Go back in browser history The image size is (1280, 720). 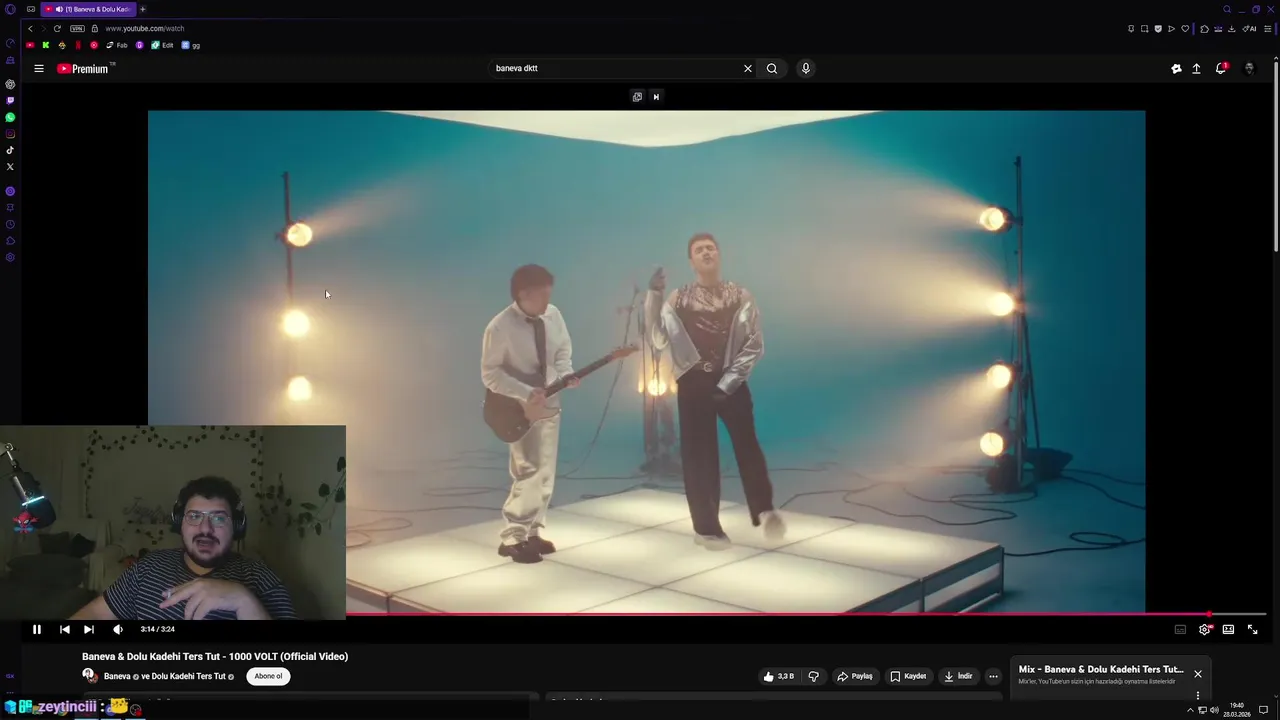pyautogui.click(x=30, y=28)
